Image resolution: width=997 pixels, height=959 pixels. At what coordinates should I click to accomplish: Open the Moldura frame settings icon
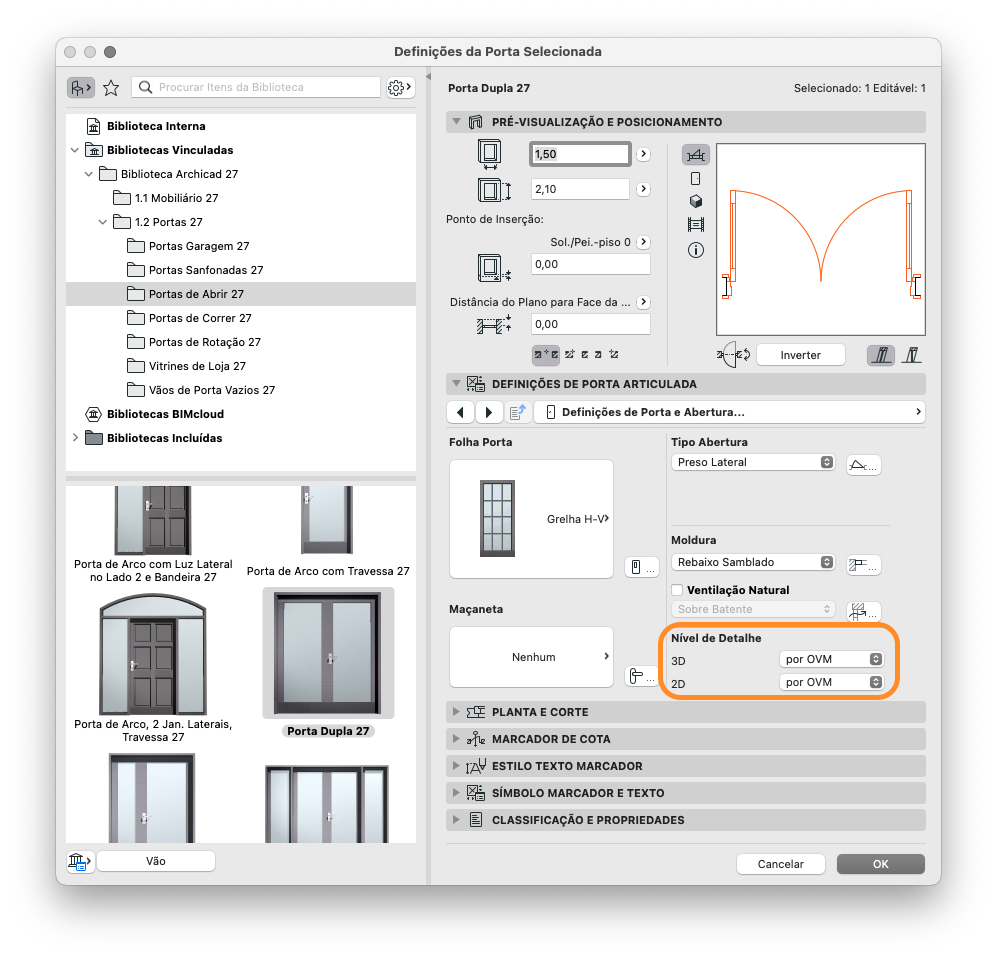click(x=863, y=565)
